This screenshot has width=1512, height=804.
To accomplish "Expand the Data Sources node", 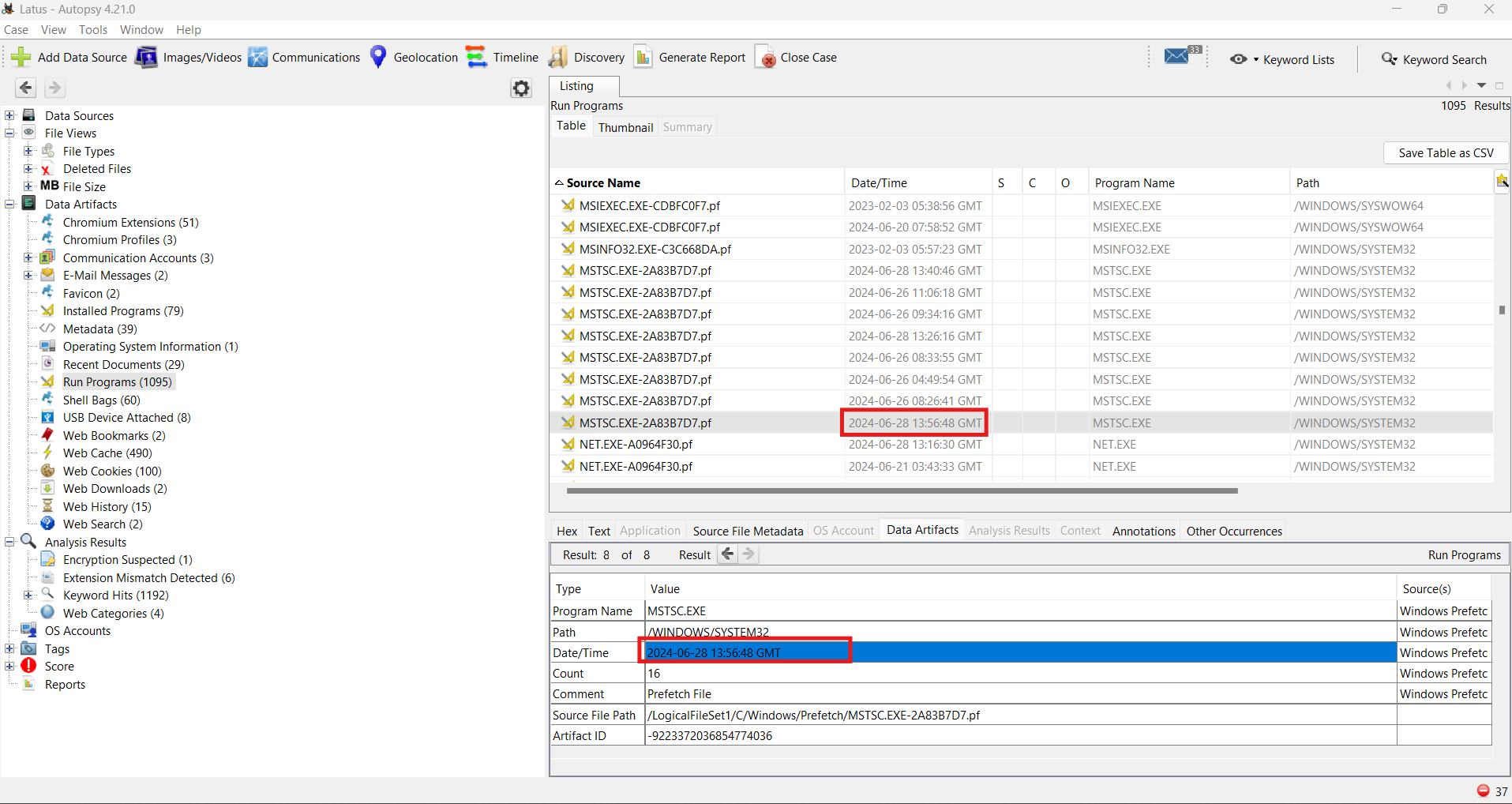I will 9,115.
